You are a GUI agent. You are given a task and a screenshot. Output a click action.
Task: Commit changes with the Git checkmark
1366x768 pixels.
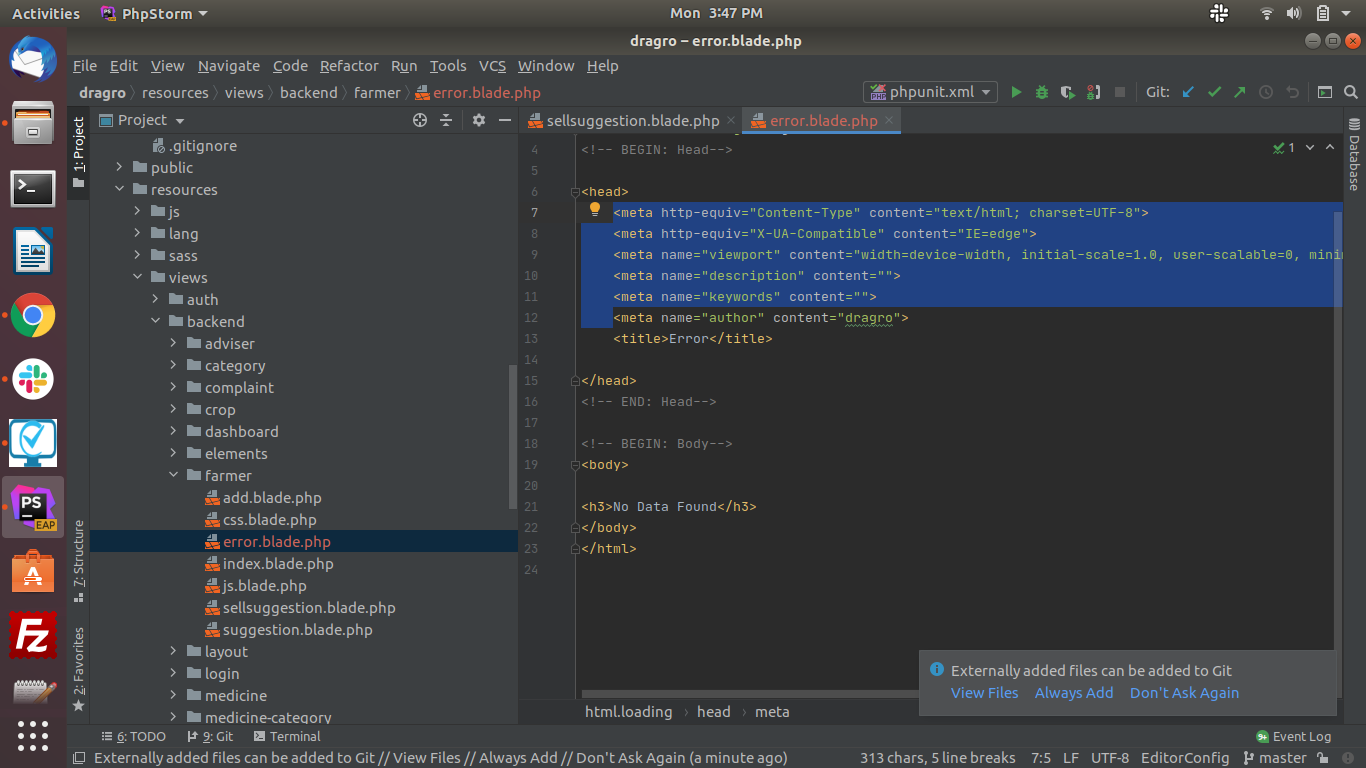[x=1214, y=92]
